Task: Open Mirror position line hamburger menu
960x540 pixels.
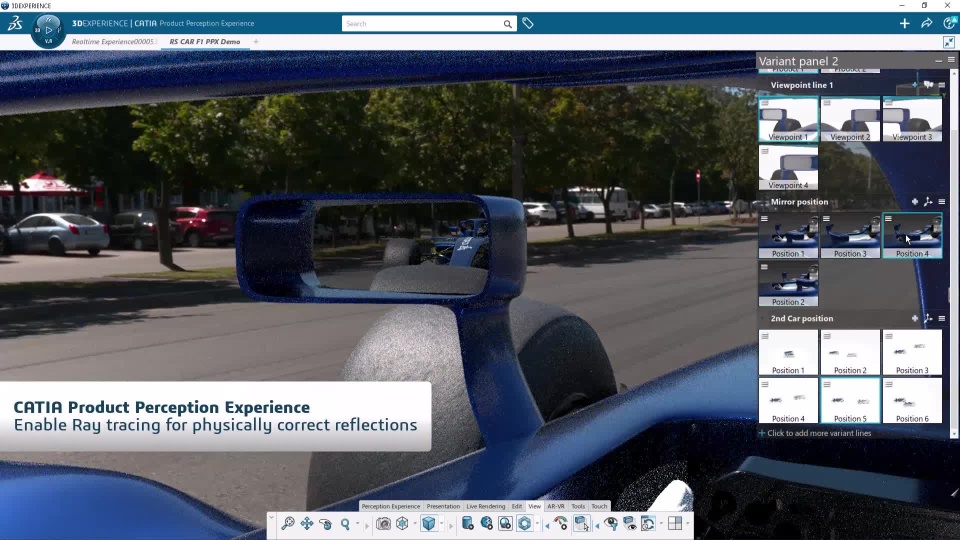Action: point(942,201)
